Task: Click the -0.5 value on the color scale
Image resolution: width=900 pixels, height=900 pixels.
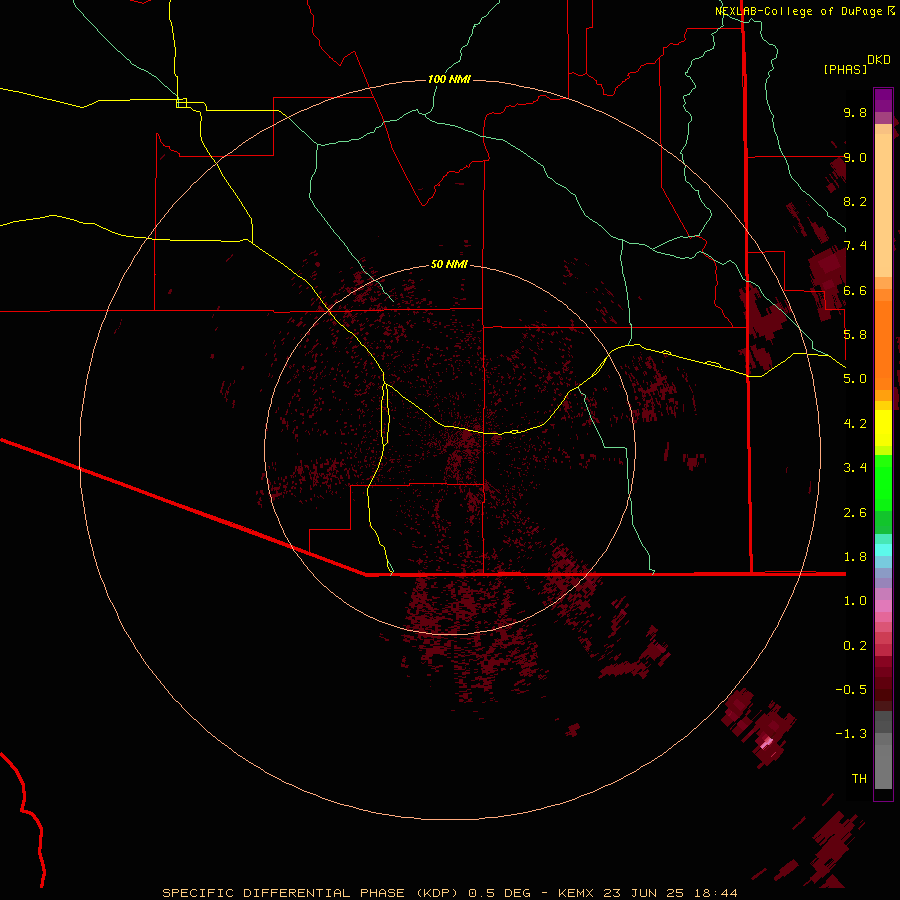Action: tap(851, 690)
